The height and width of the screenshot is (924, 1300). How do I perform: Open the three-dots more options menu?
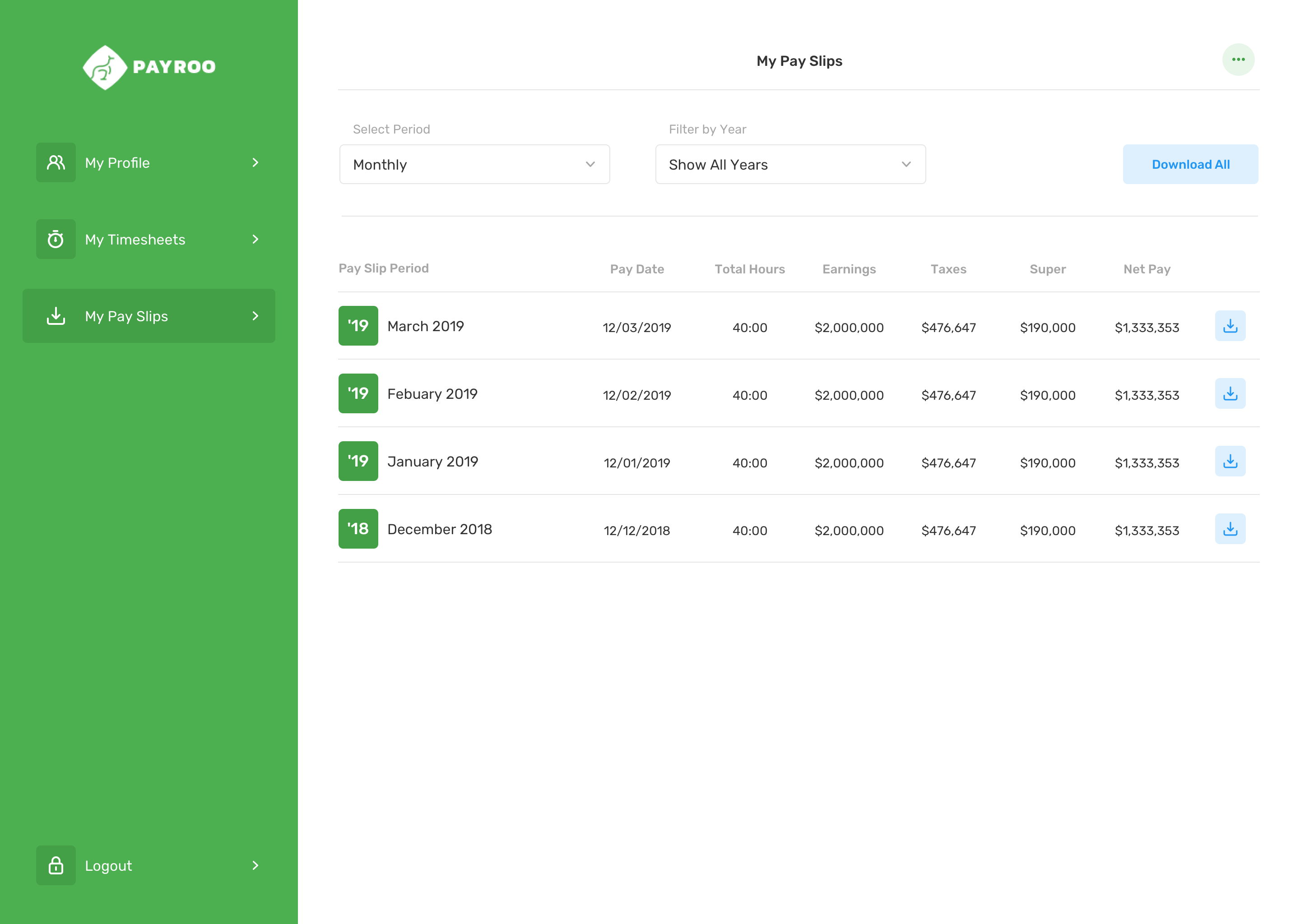(1238, 60)
